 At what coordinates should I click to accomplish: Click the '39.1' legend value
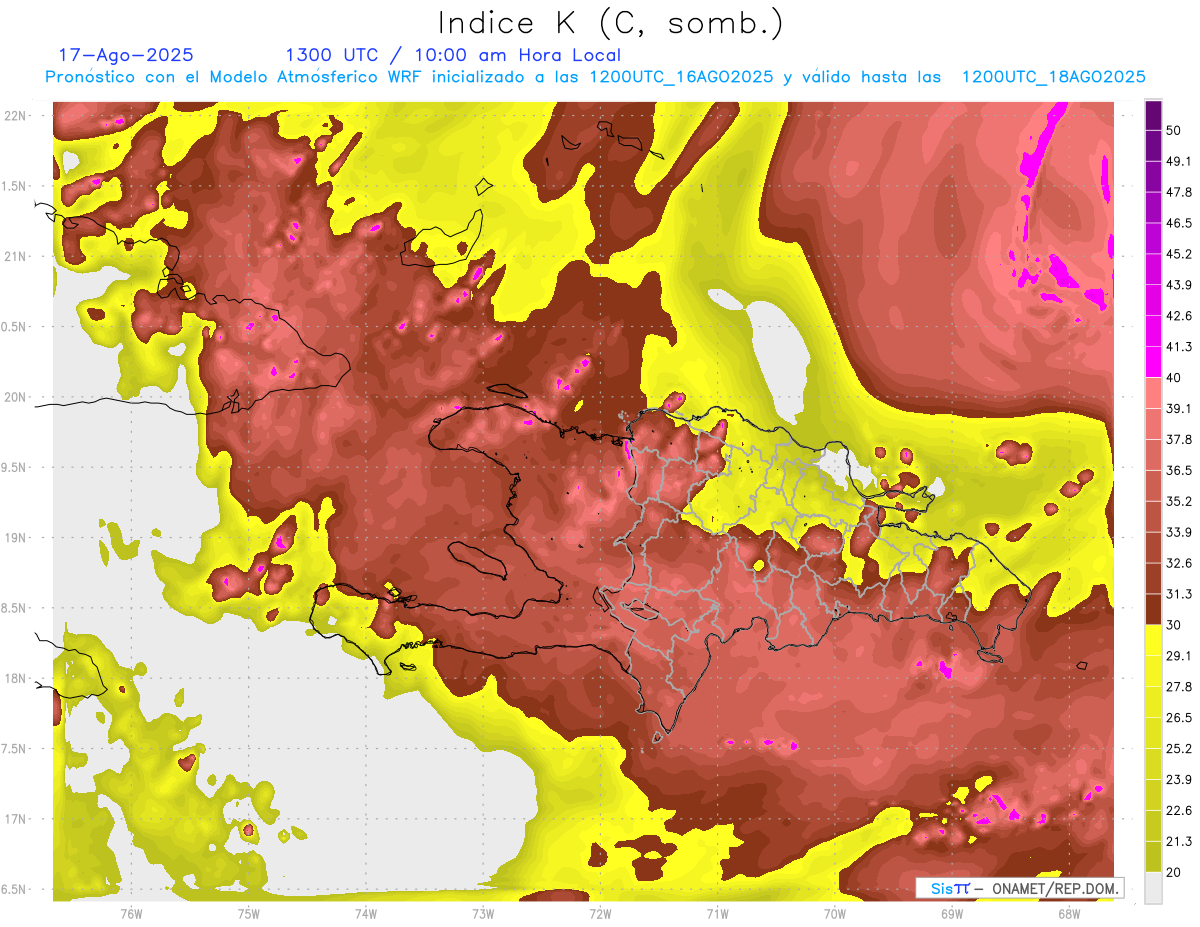1179,409
